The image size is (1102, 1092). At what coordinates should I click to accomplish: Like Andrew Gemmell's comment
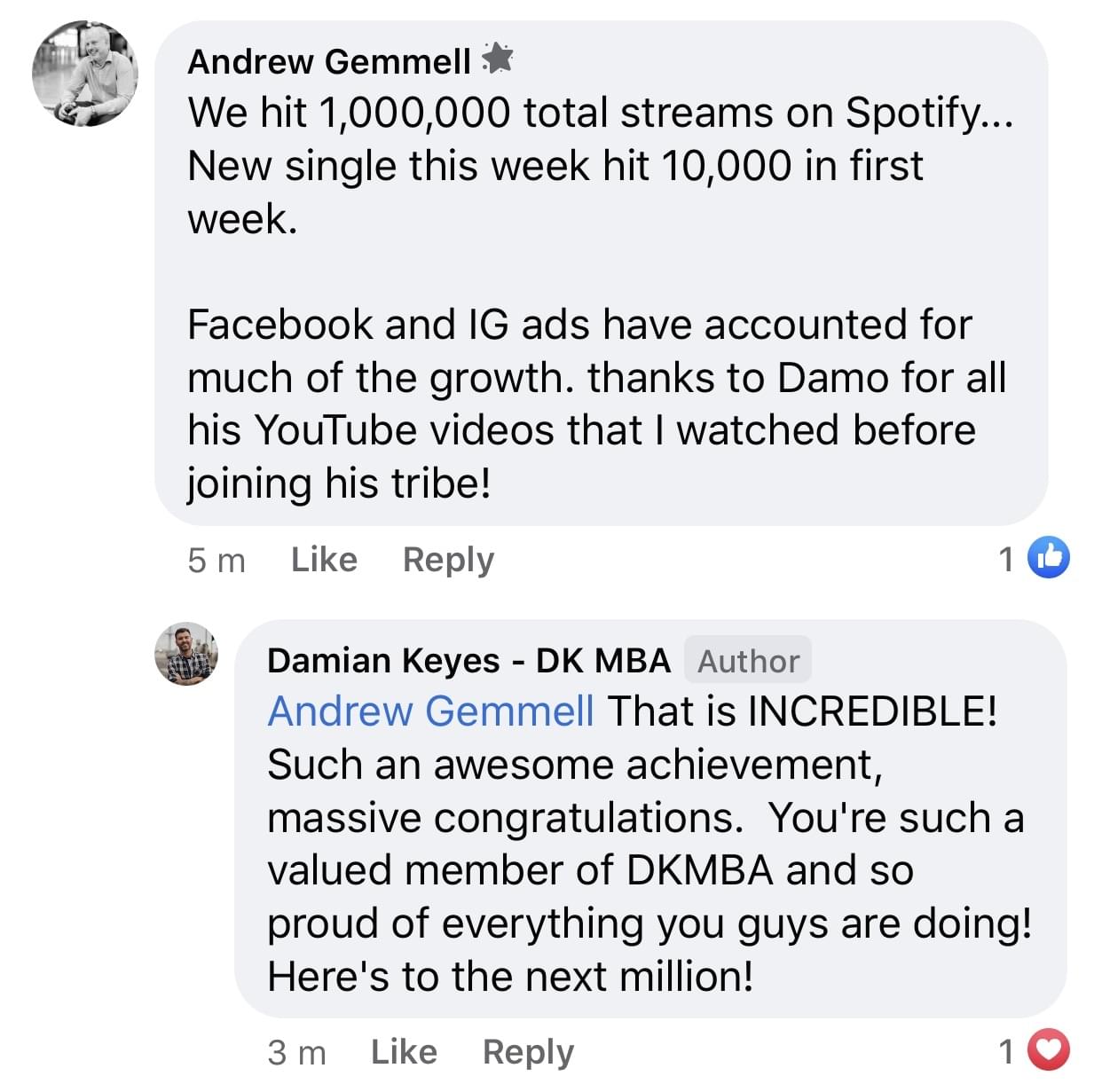pyautogui.click(x=324, y=560)
